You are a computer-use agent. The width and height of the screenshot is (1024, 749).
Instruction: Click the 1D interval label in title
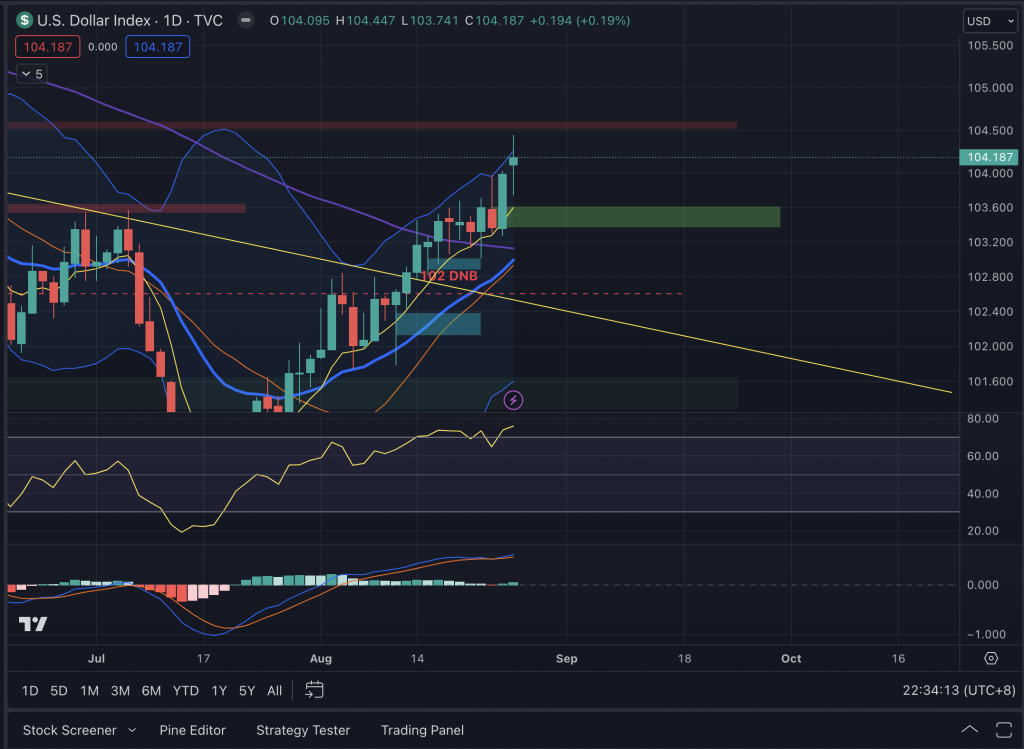pyautogui.click(x=172, y=20)
